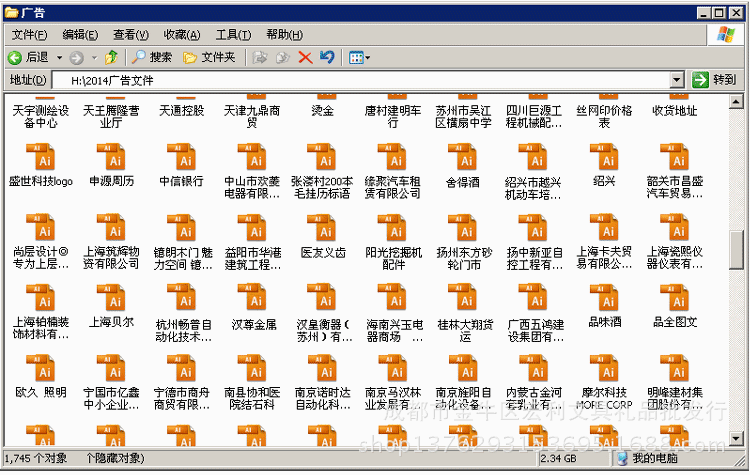The height and width of the screenshot is (475, 750).
Task: Click the file name 天通控股
Action: (181, 110)
